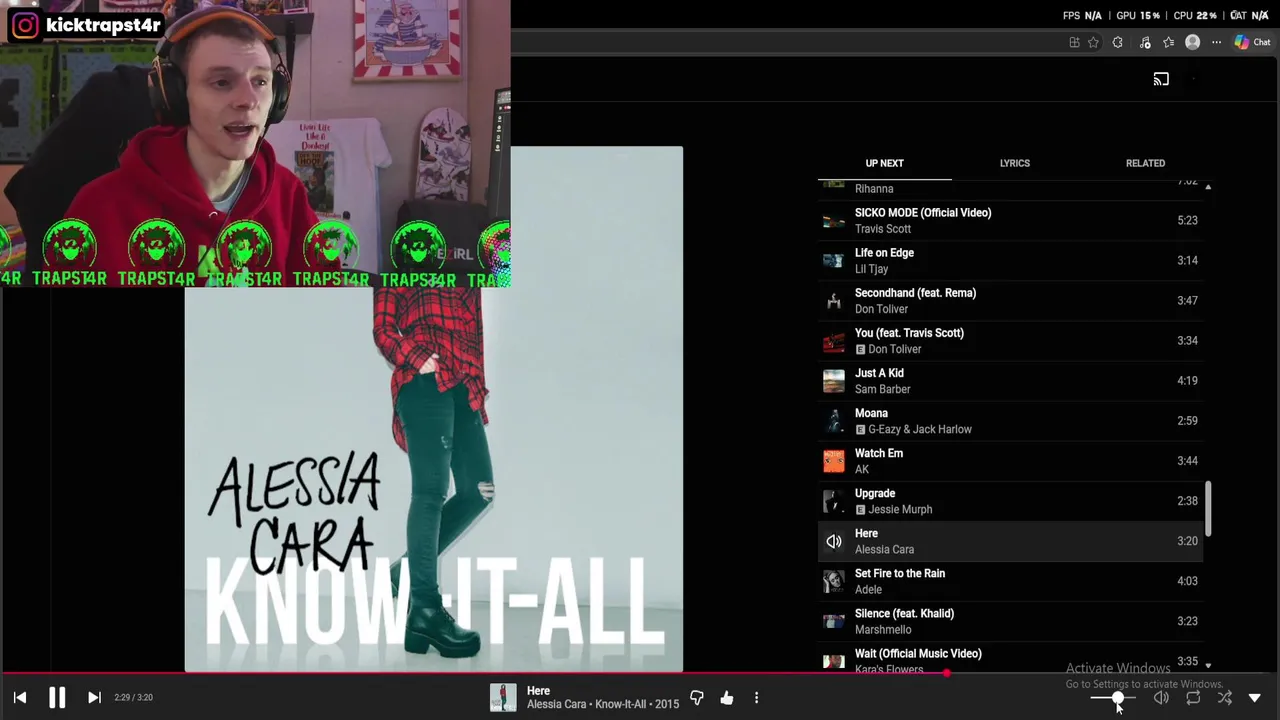Adjust the volume slider knob
Viewport: 1280px width, 720px height.
(x=1117, y=698)
